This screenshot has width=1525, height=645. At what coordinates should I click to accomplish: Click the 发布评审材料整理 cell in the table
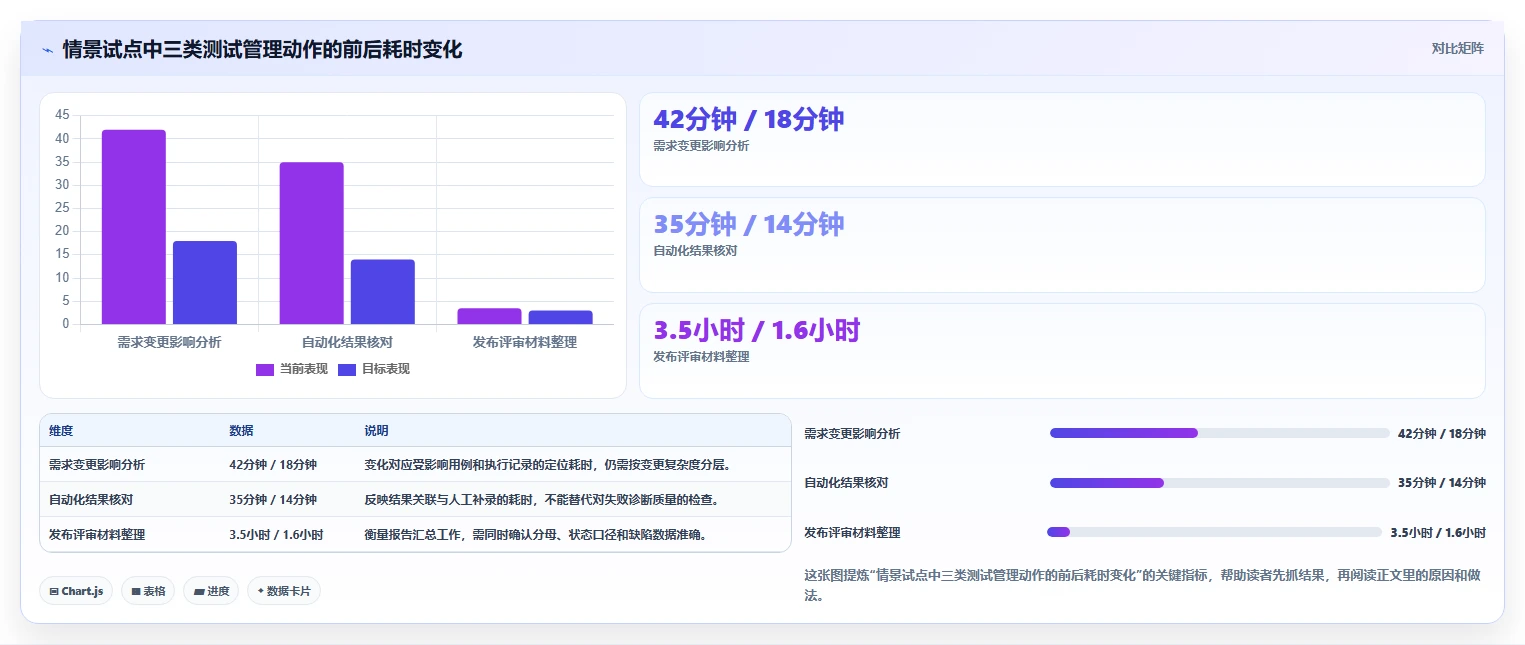pyautogui.click(x=97, y=535)
